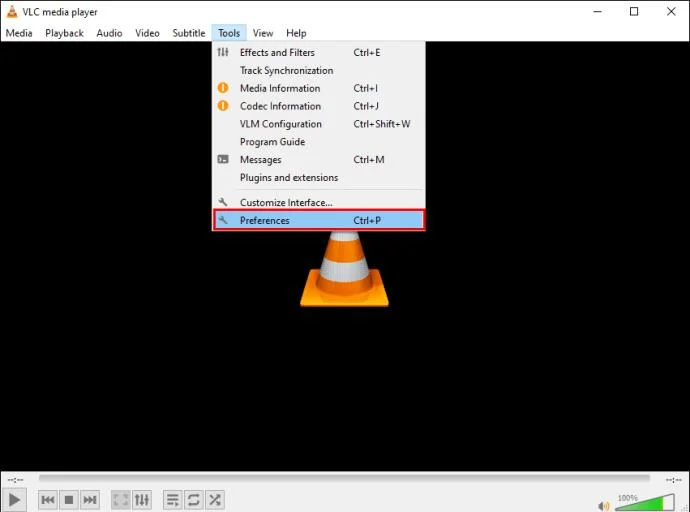Click the Customize Interface wrench icon
The image size is (690, 512).
pos(223,202)
